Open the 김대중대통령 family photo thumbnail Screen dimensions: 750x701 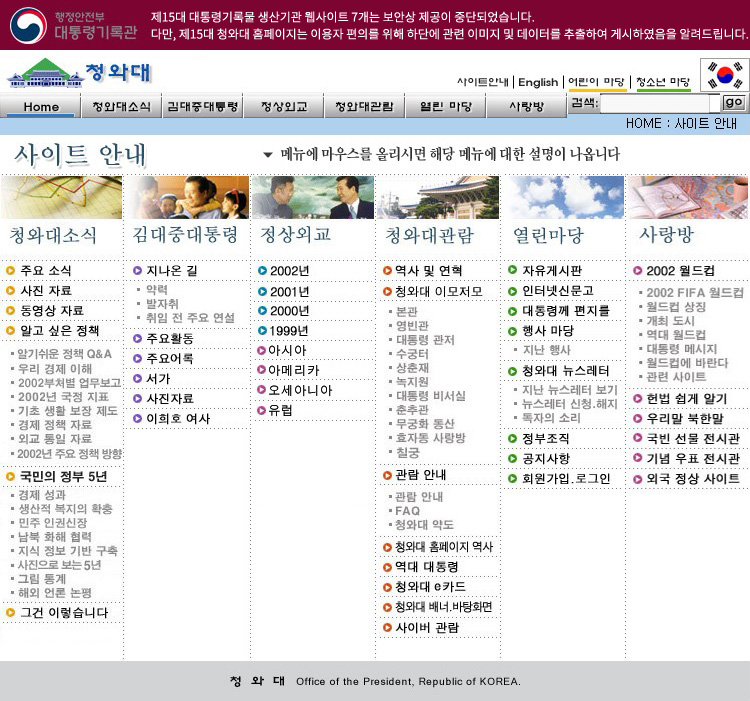187,197
